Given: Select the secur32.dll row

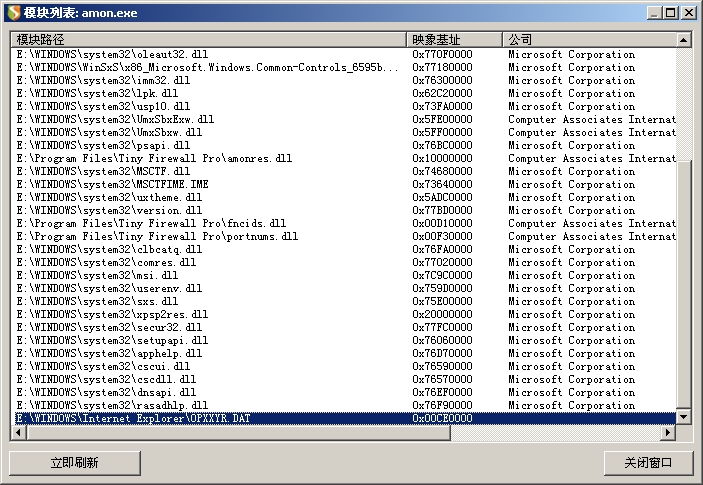Looking at the screenshot, I should point(344,327).
